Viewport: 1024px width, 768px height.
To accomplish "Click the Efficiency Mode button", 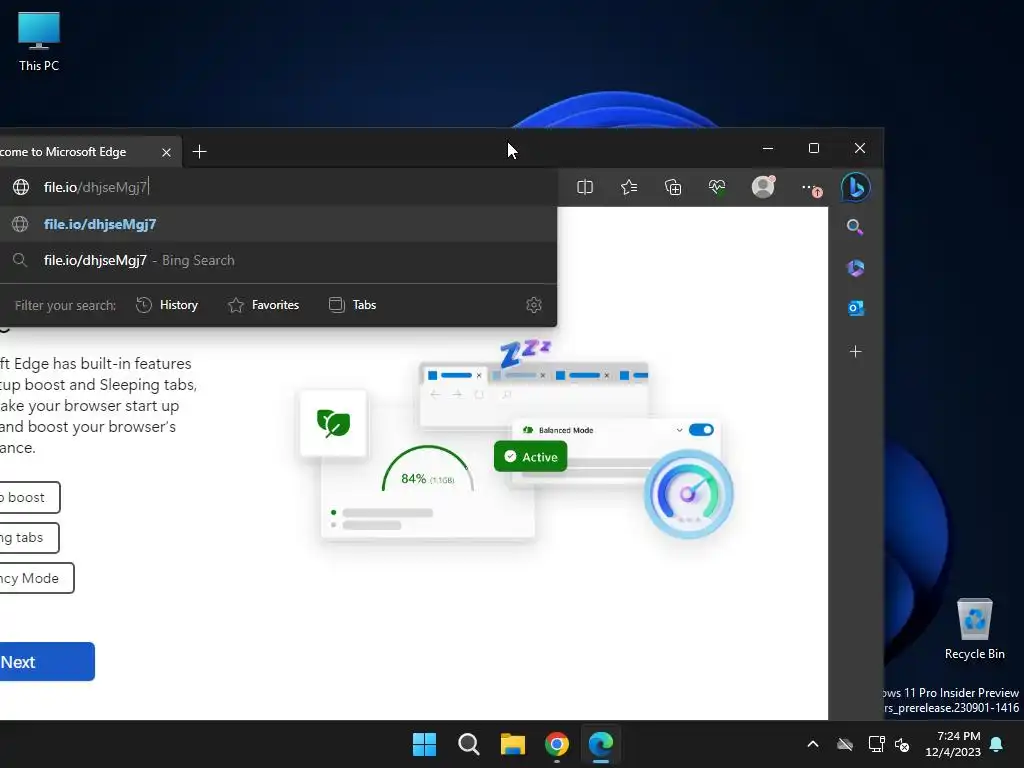I will [37, 579].
